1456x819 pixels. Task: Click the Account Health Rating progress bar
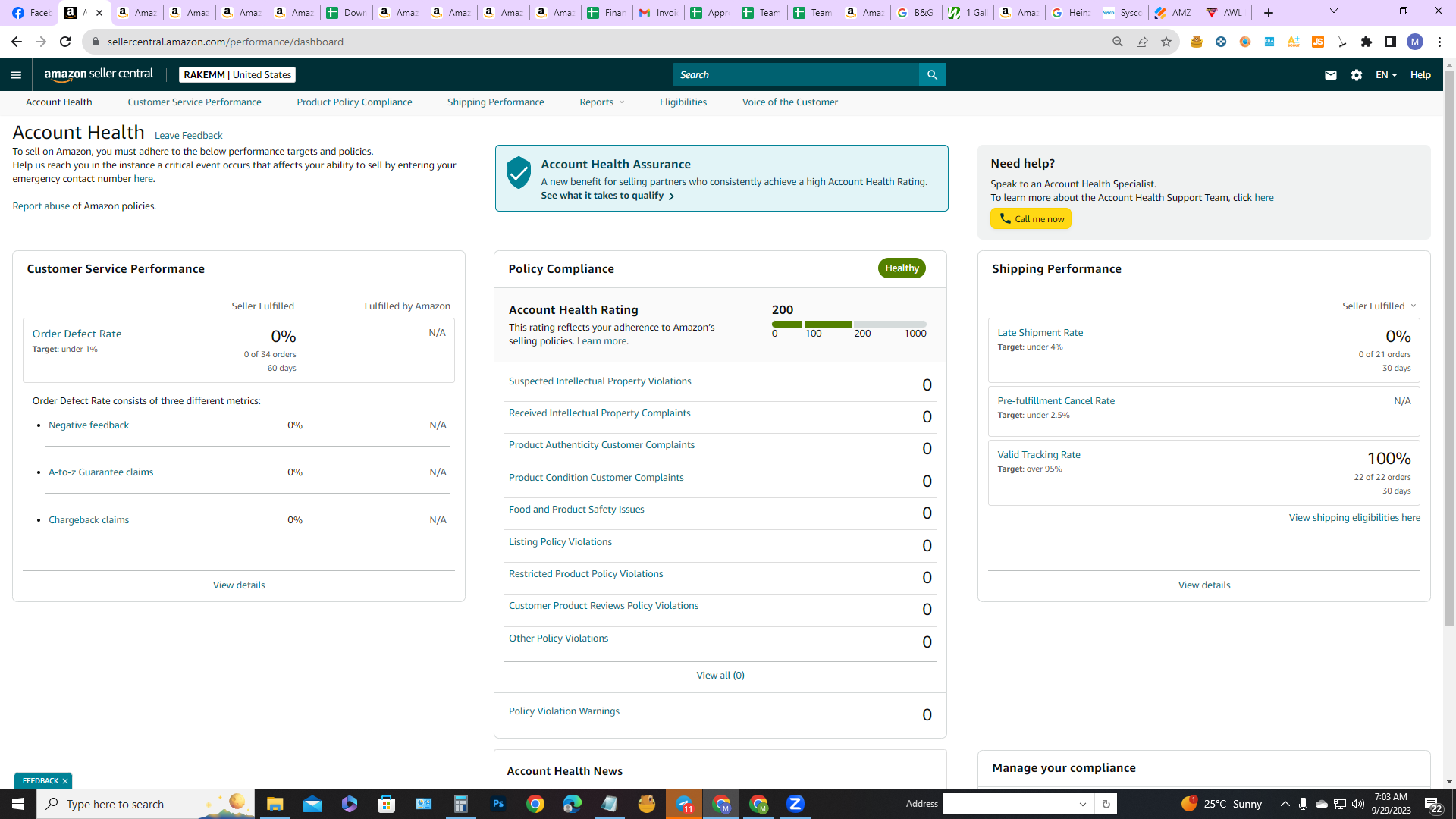(x=849, y=325)
